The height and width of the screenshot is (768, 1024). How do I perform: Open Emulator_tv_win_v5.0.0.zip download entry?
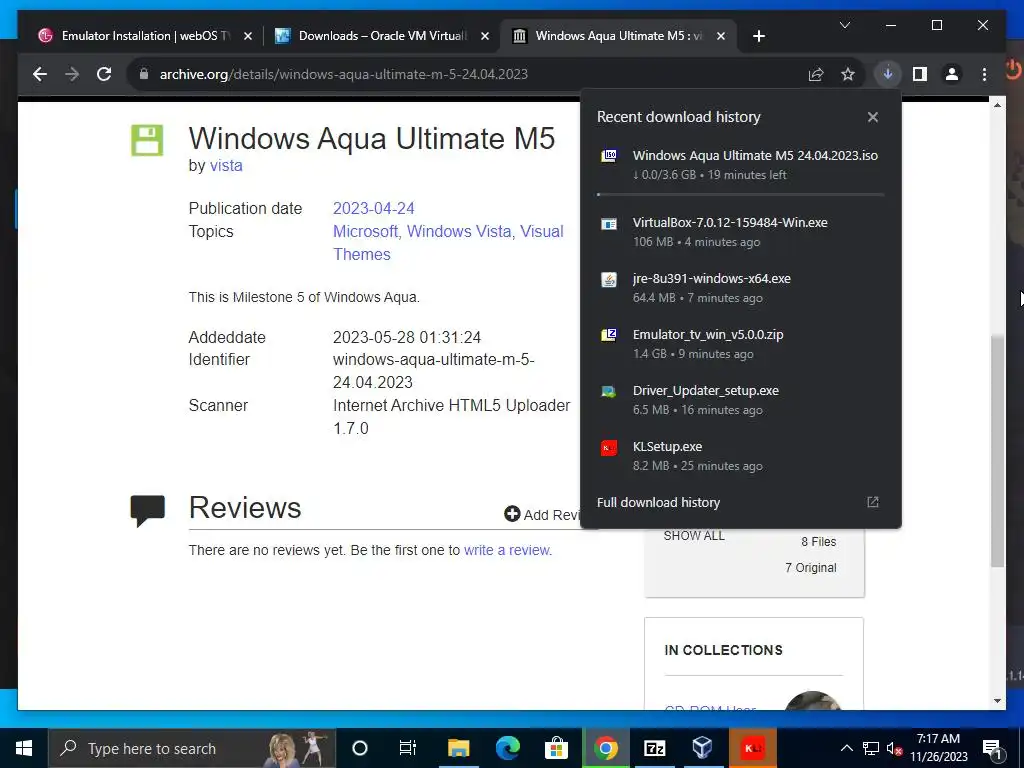741,344
